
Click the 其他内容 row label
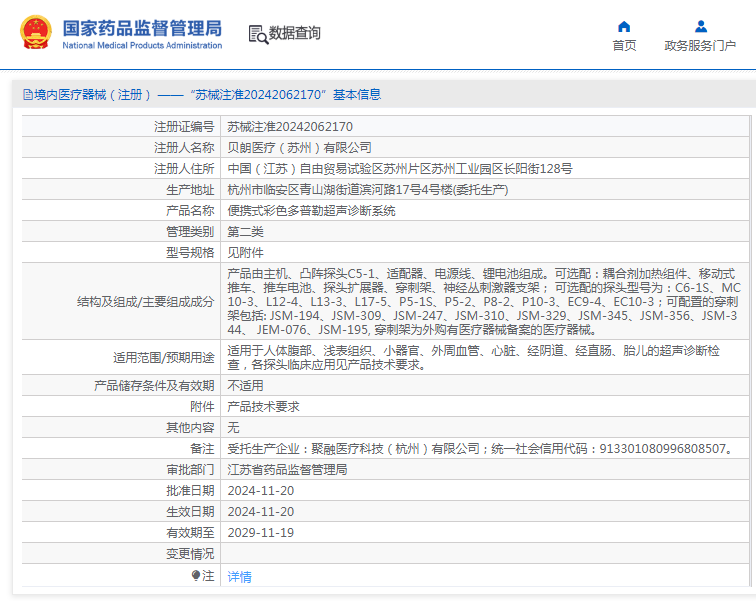[190, 427]
